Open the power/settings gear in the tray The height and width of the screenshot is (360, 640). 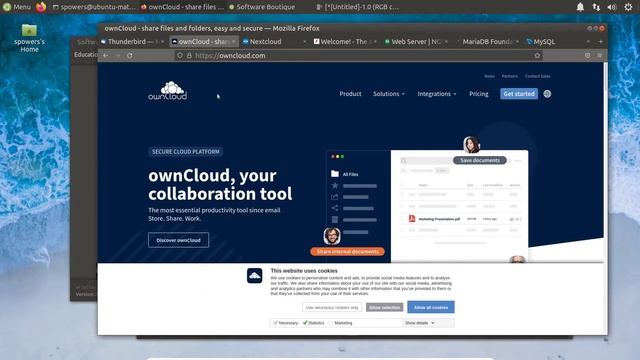628,7
